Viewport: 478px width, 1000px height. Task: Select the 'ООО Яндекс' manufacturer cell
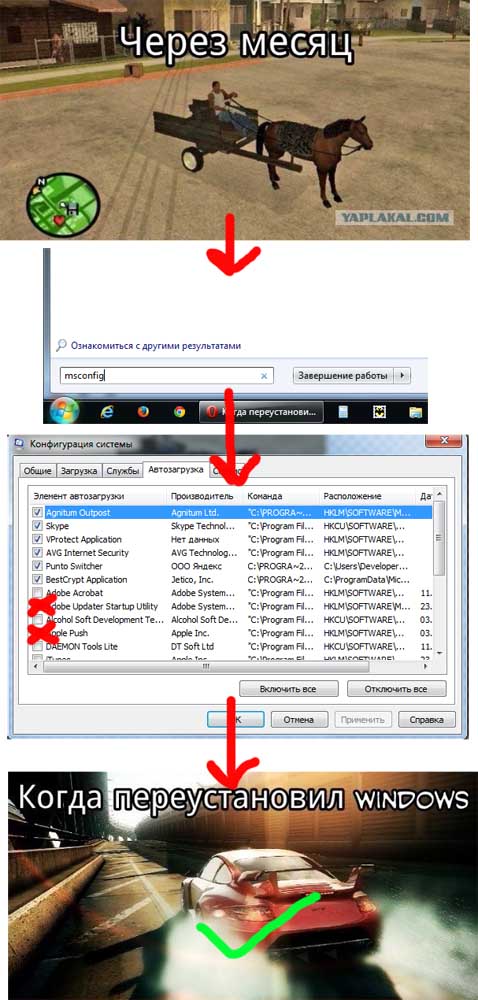tap(196, 566)
